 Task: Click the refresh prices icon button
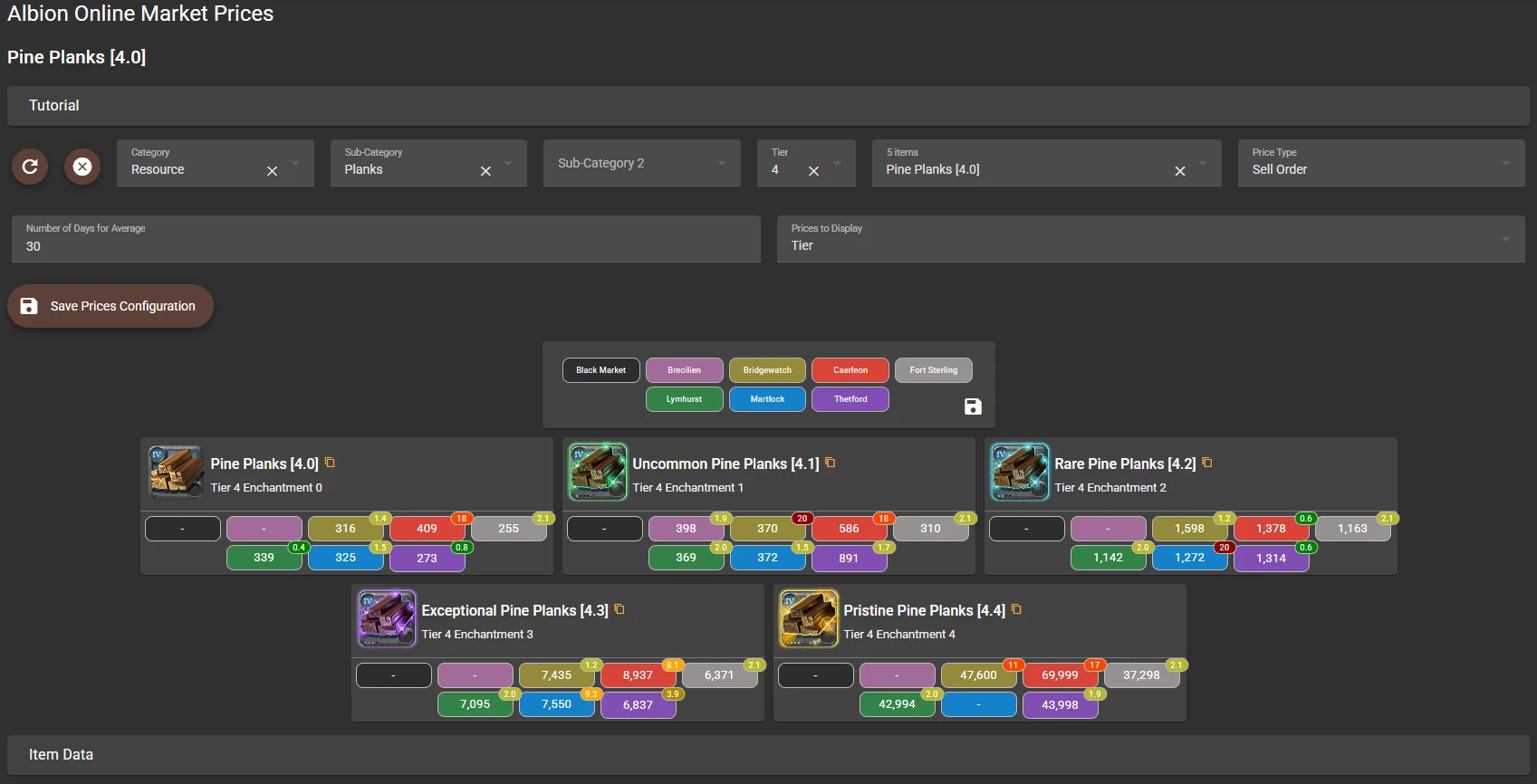coord(30,167)
